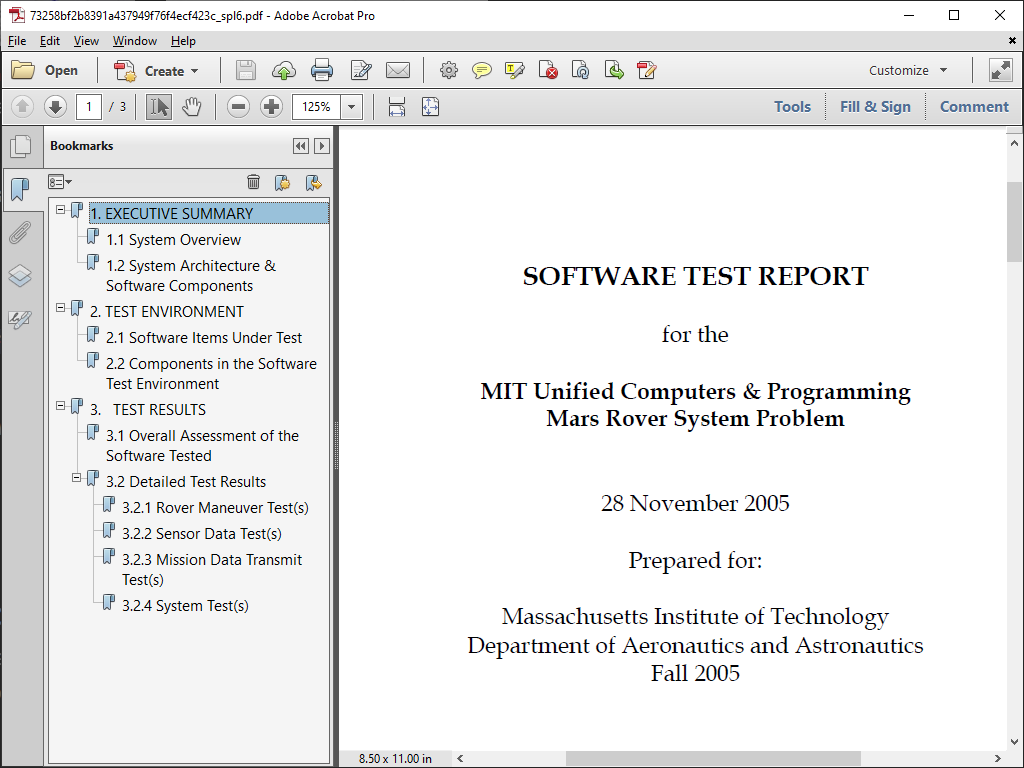The width and height of the screenshot is (1024, 768).
Task: Go to 3.2.1 Rover Maneuver Test(s) bookmark
Action: coord(215,507)
